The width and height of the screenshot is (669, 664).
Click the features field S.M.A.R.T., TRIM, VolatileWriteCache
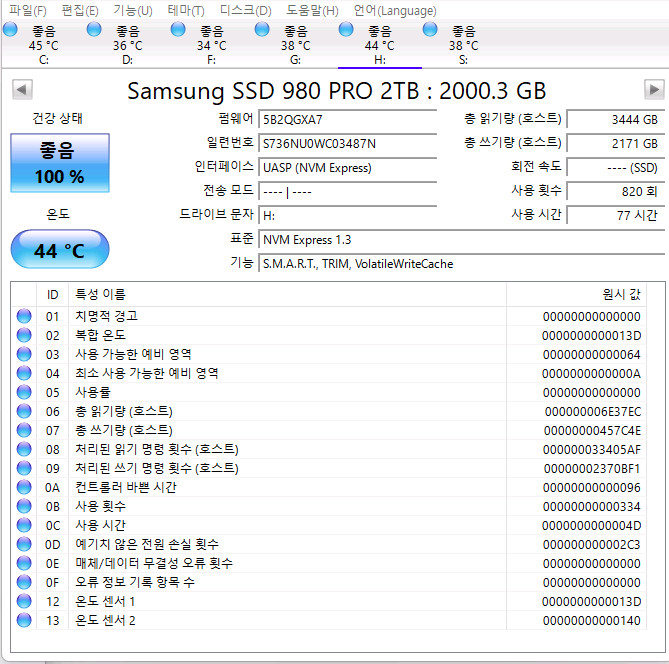[x=462, y=264]
